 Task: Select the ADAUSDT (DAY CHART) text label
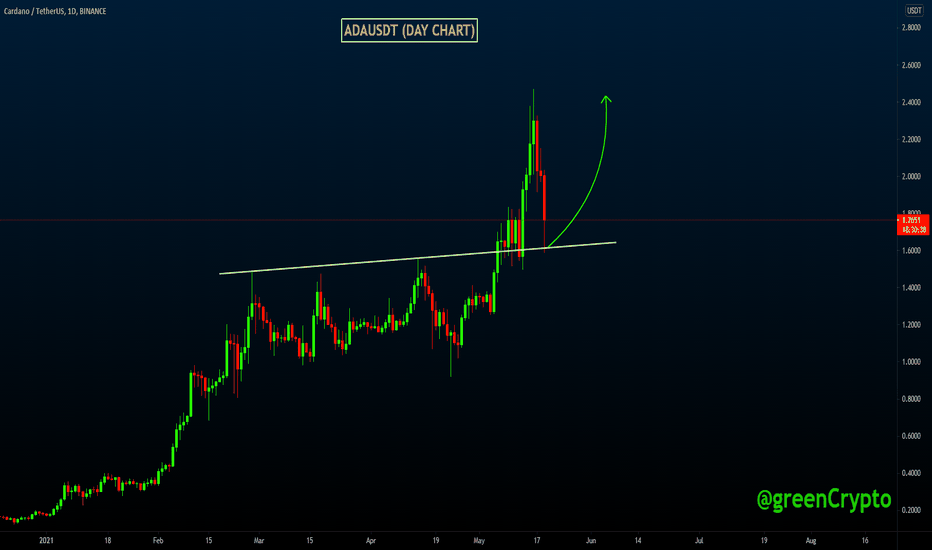pyautogui.click(x=410, y=30)
